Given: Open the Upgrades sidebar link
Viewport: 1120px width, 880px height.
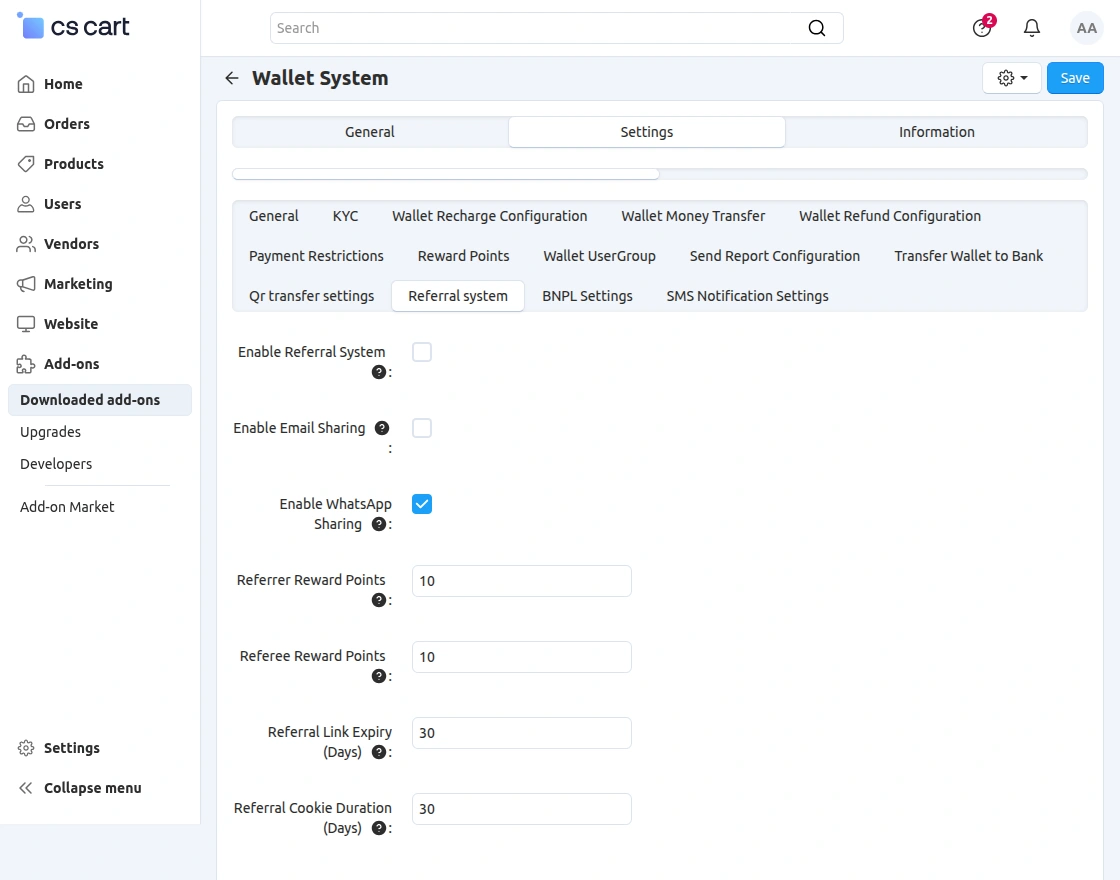Looking at the screenshot, I should pyautogui.click(x=50, y=432).
